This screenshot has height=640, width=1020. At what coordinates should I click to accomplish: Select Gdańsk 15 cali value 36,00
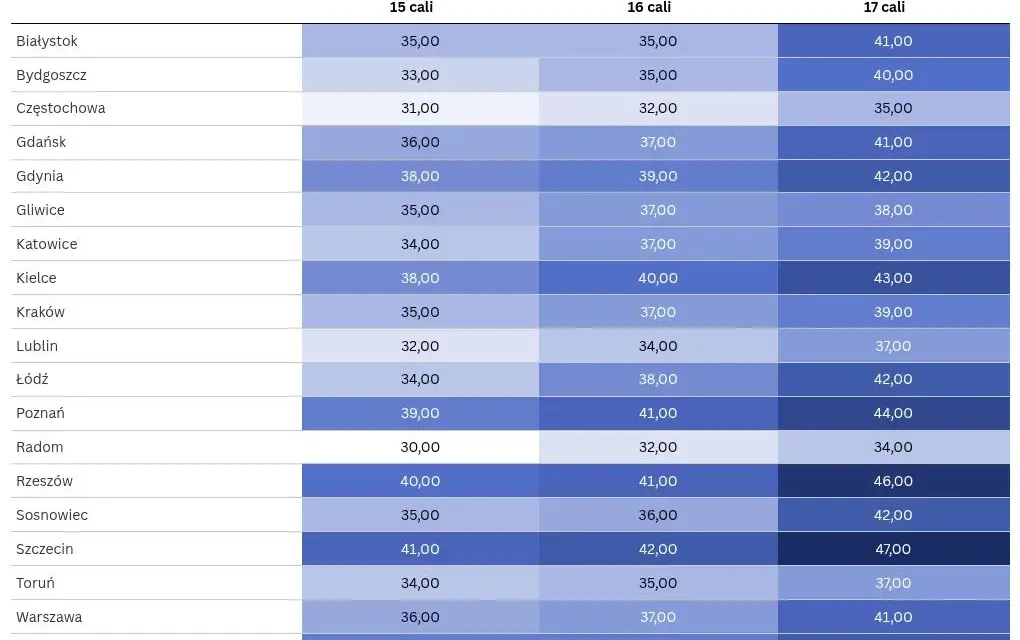click(420, 142)
